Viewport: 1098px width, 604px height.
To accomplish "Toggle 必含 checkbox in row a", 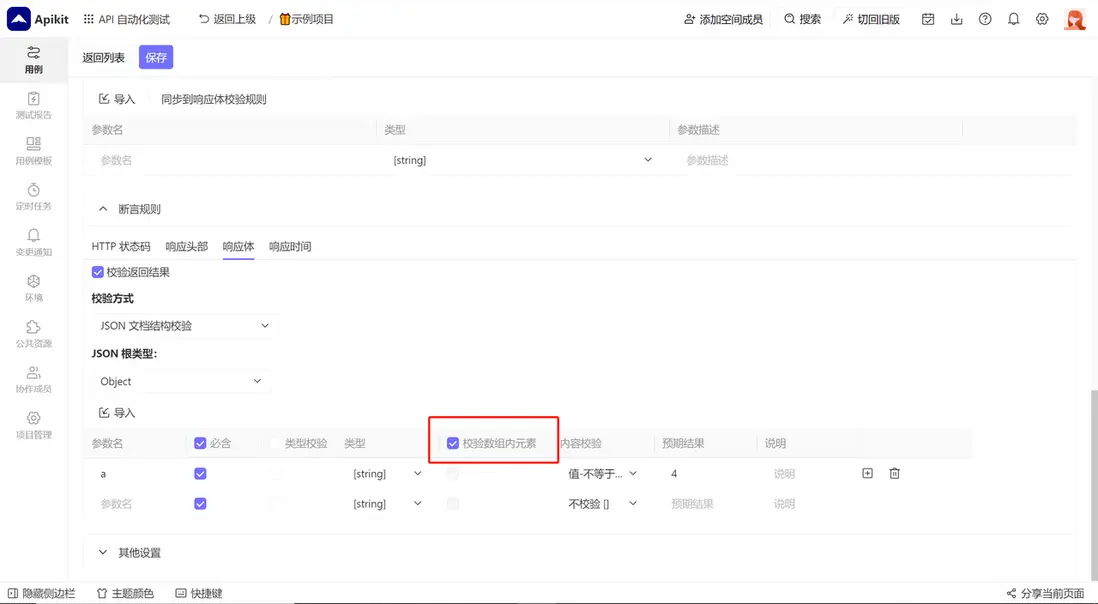I will (200, 474).
